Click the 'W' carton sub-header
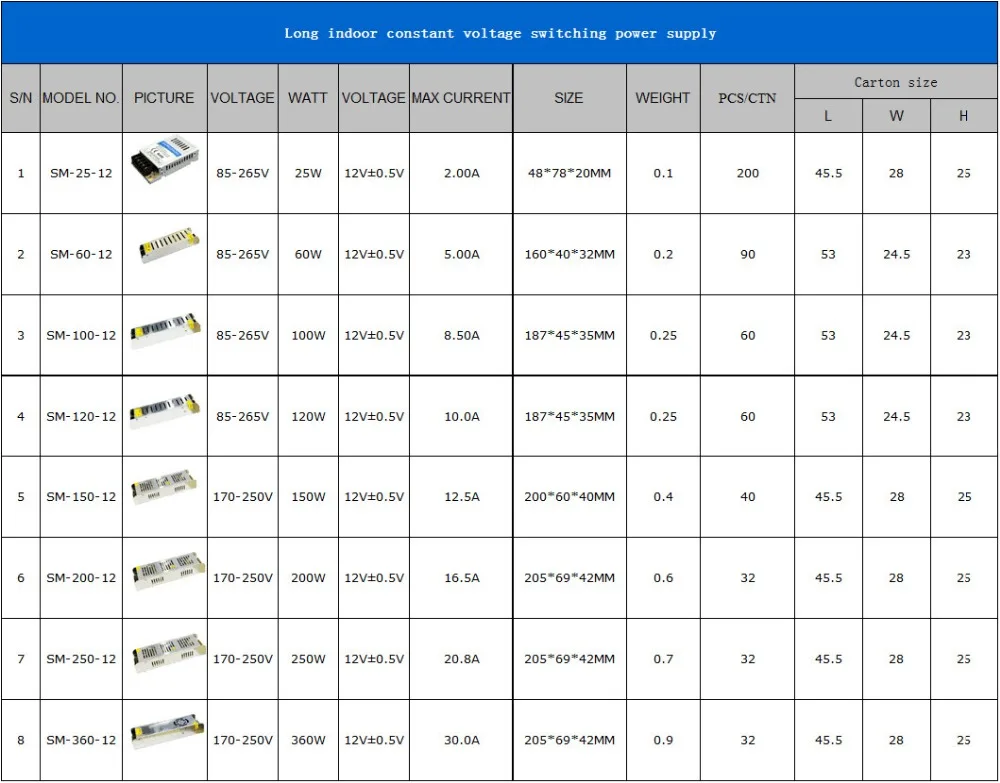Image resolution: width=1000 pixels, height=783 pixels. (896, 116)
